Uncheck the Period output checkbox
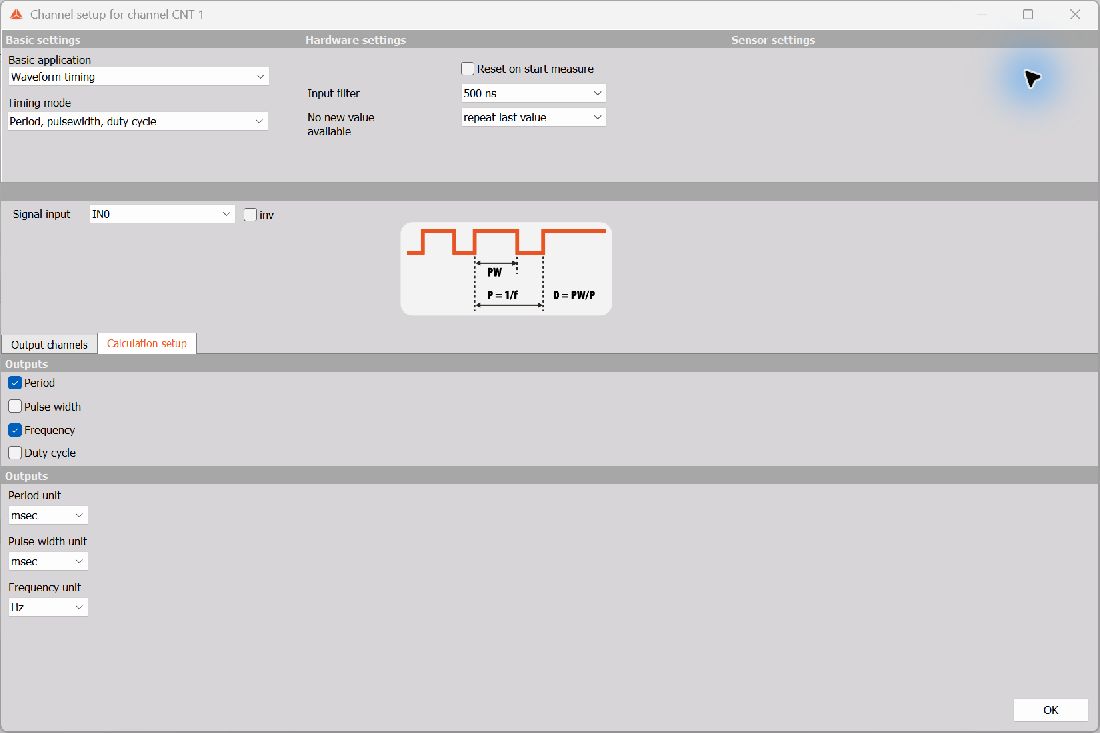Image resolution: width=1100 pixels, height=733 pixels. coord(15,383)
